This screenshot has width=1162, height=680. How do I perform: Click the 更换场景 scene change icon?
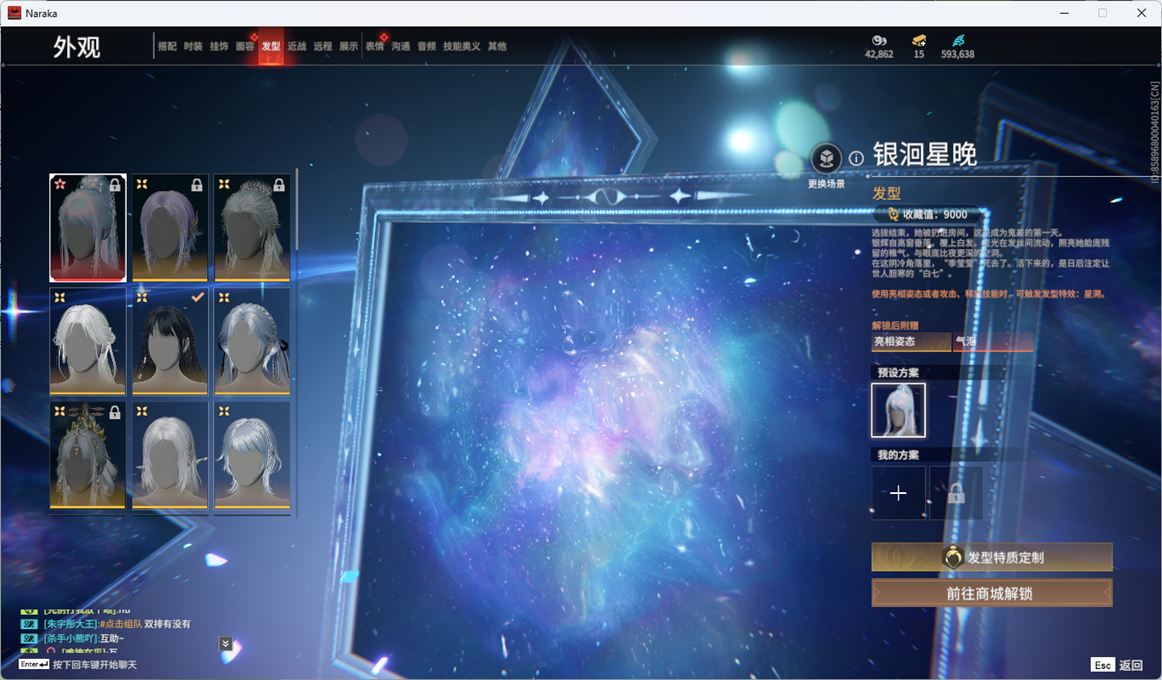[x=826, y=158]
